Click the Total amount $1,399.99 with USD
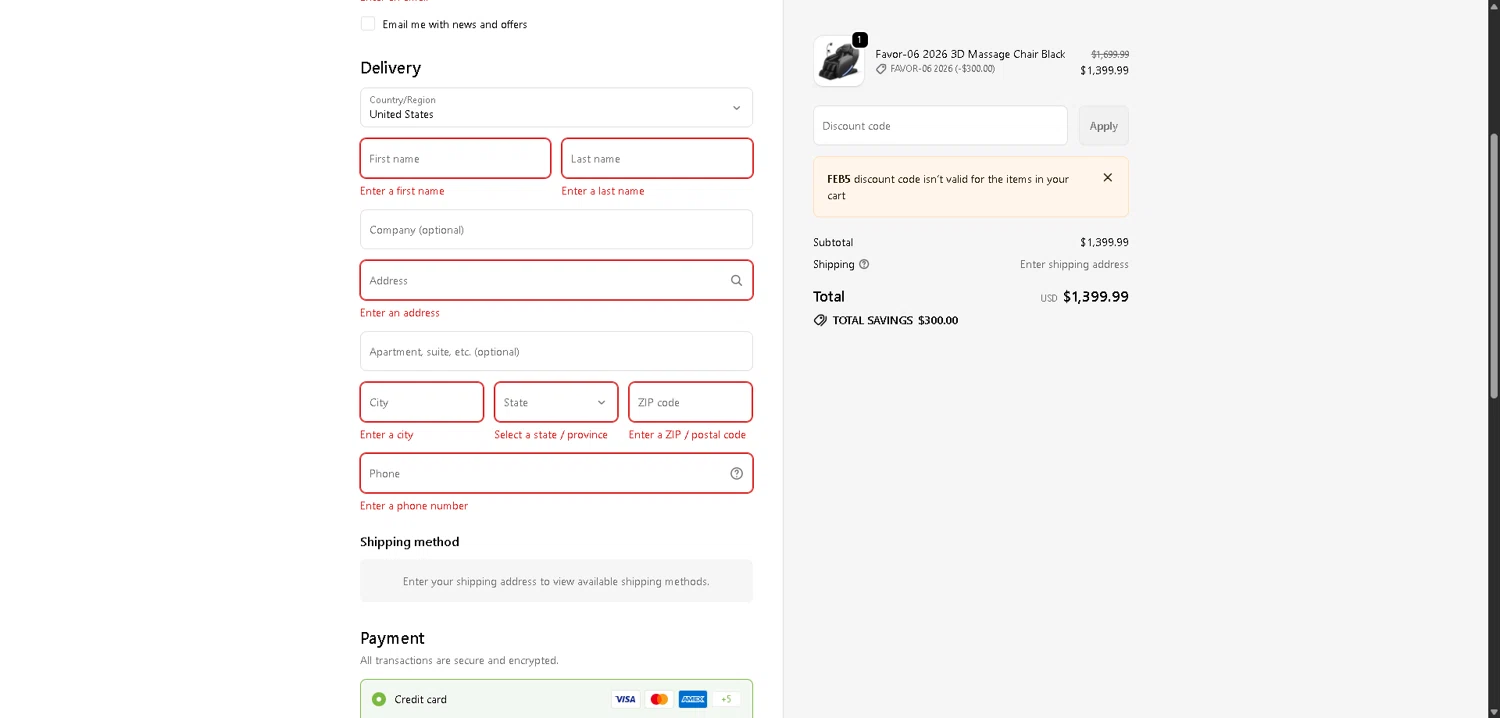This screenshot has height=718, width=1500. [1084, 297]
